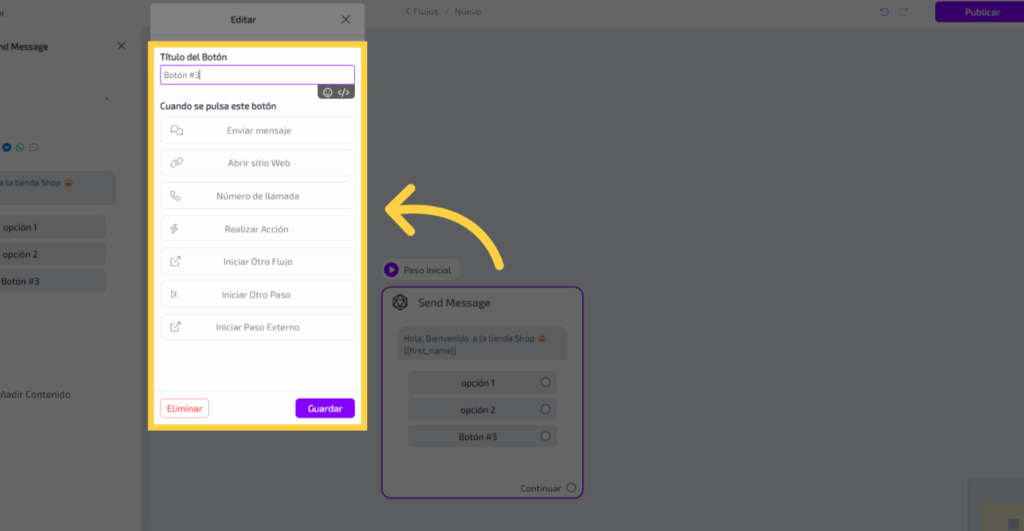This screenshot has height=531, width=1024.
Task: Close the Editar dialog
Action: pos(346,19)
